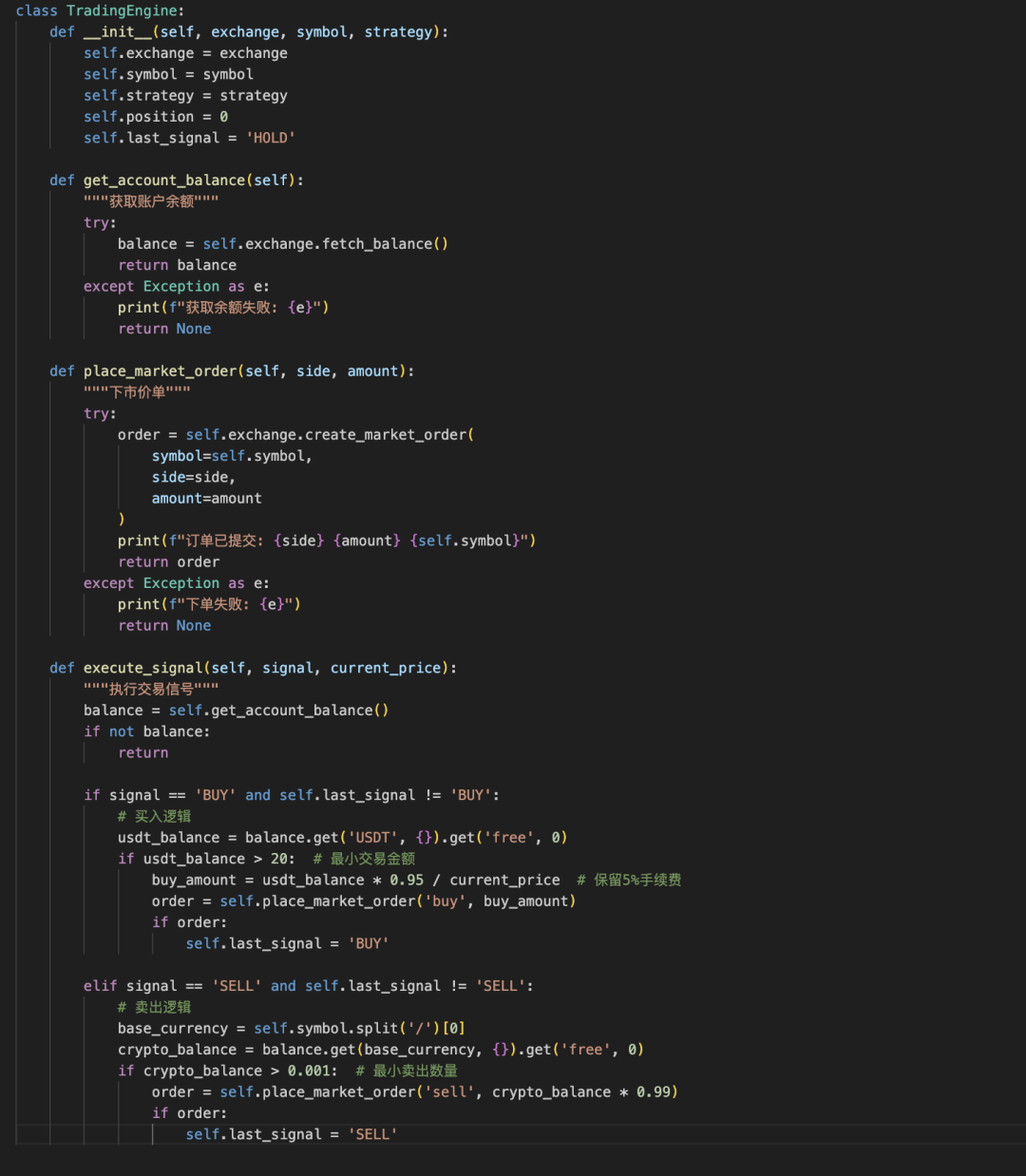Click the comment '# 最小交易金额'

click(365, 859)
